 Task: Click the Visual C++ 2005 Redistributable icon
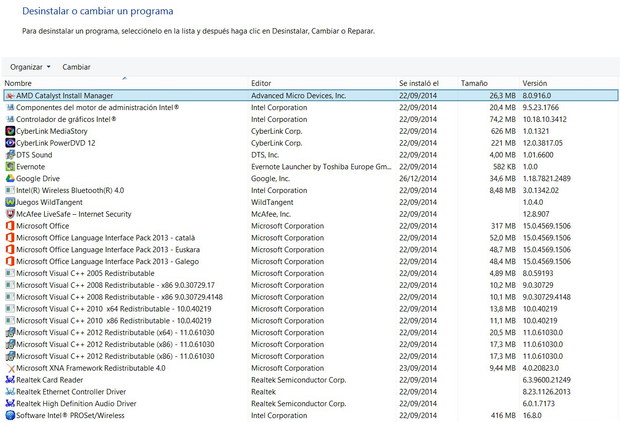pos(10,273)
